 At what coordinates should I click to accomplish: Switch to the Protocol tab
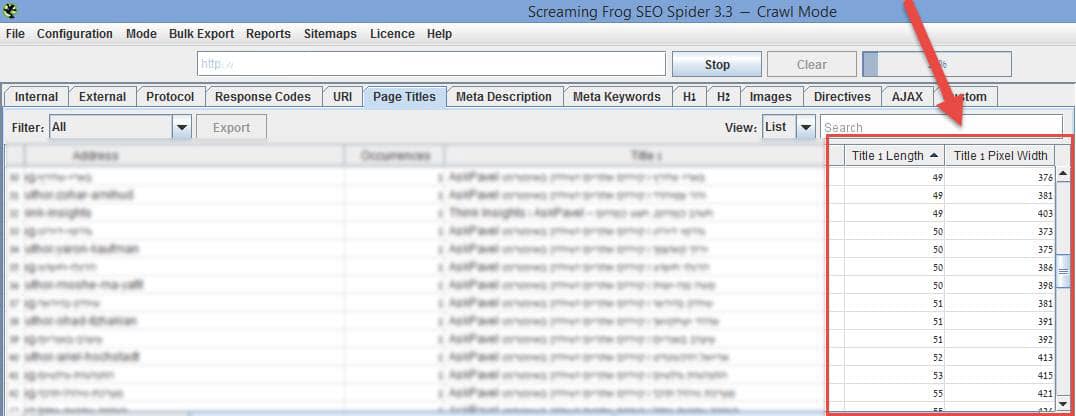tap(170, 97)
